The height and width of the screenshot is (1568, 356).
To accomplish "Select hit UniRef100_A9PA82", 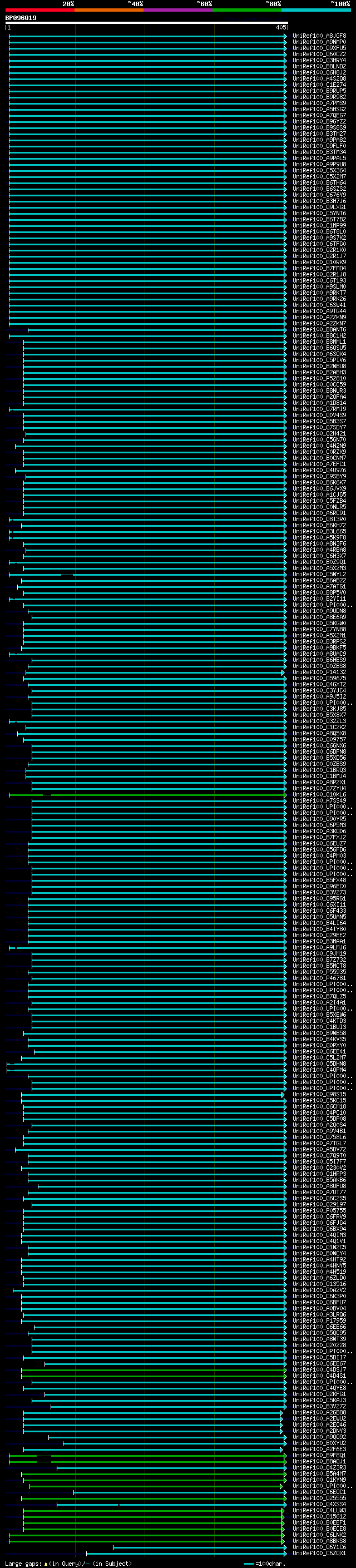I will point(319,140).
